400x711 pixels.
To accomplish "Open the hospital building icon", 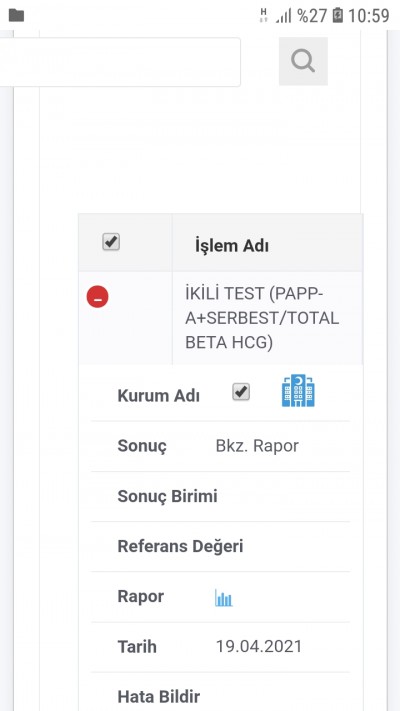I will 298,390.
